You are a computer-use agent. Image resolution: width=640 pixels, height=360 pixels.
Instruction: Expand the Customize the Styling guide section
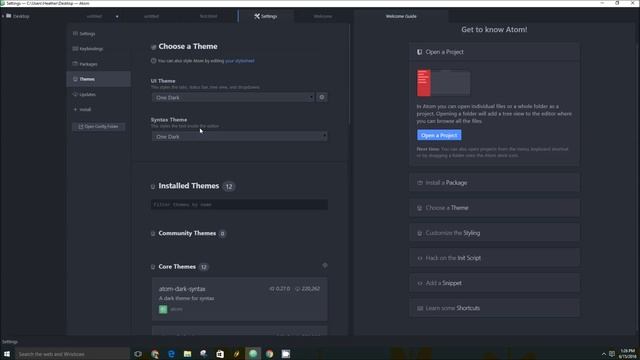(494, 233)
